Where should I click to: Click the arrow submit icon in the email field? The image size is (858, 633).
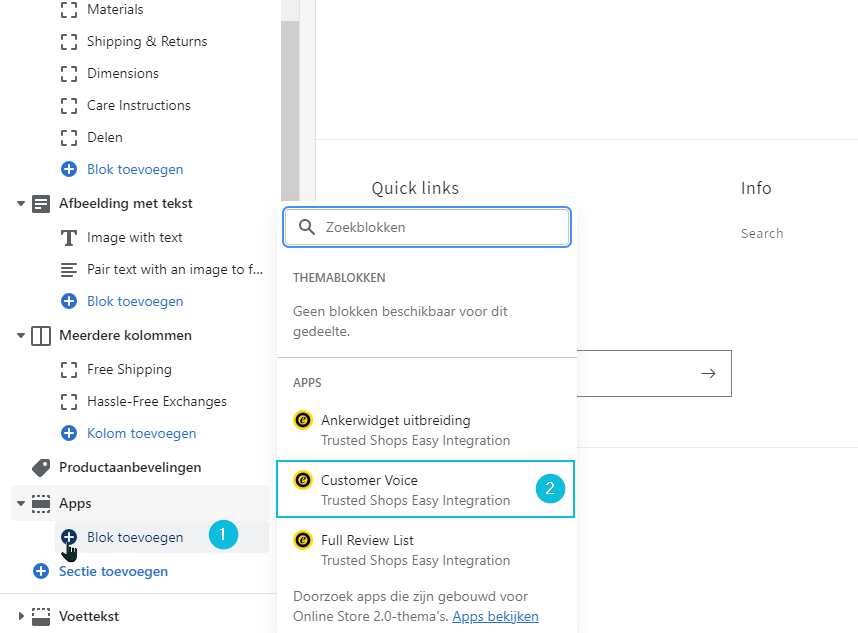pos(708,373)
